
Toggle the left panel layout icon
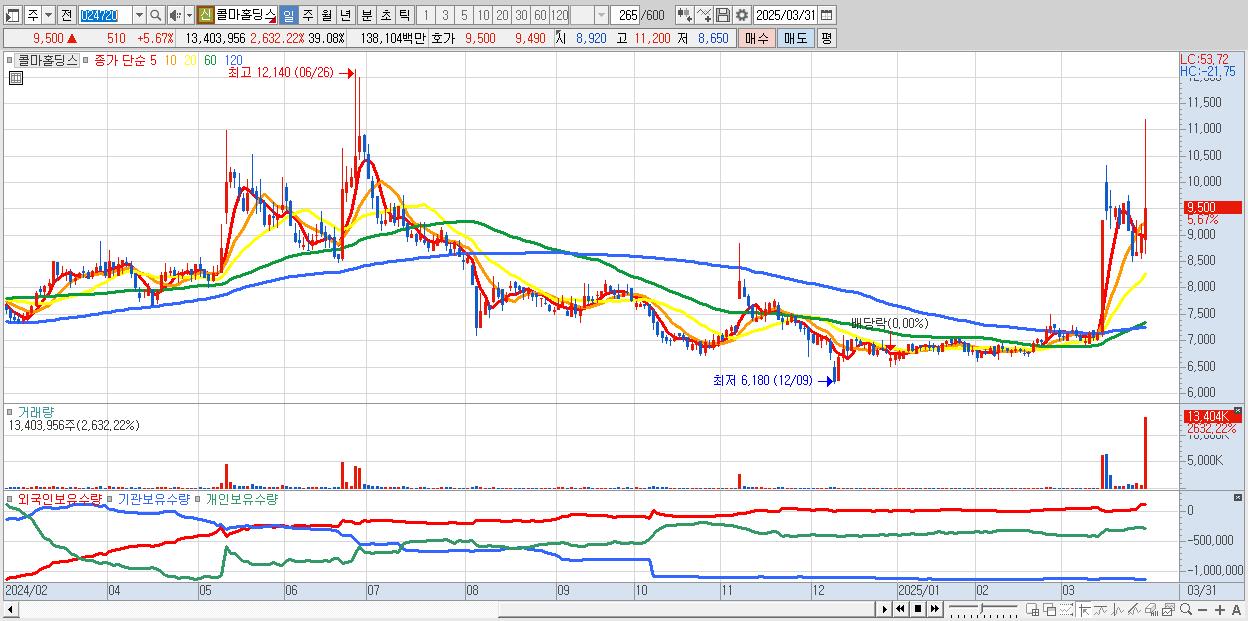coord(13,15)
